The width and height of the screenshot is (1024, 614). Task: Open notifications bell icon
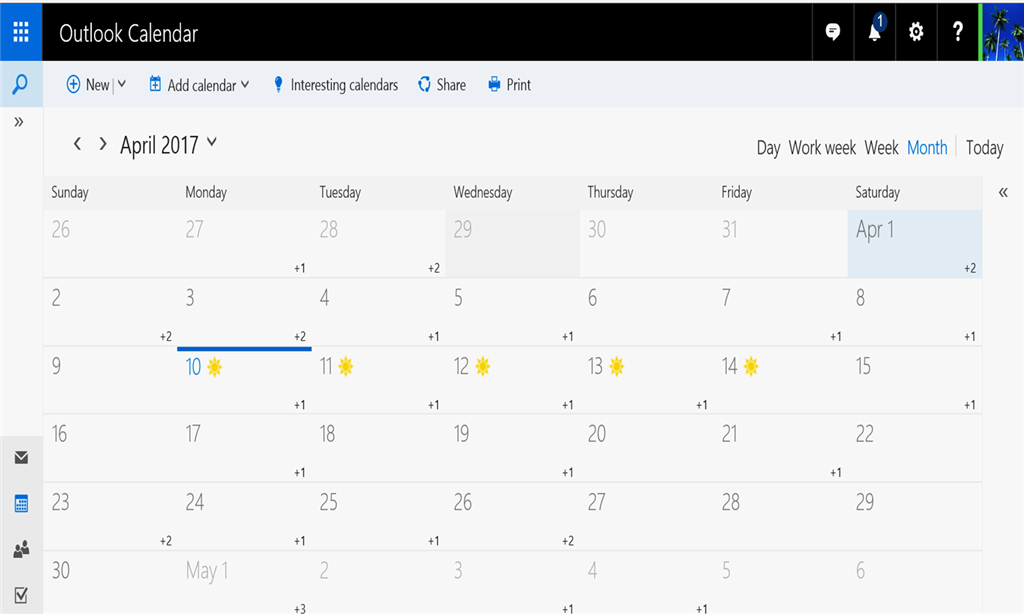[874, 31]
